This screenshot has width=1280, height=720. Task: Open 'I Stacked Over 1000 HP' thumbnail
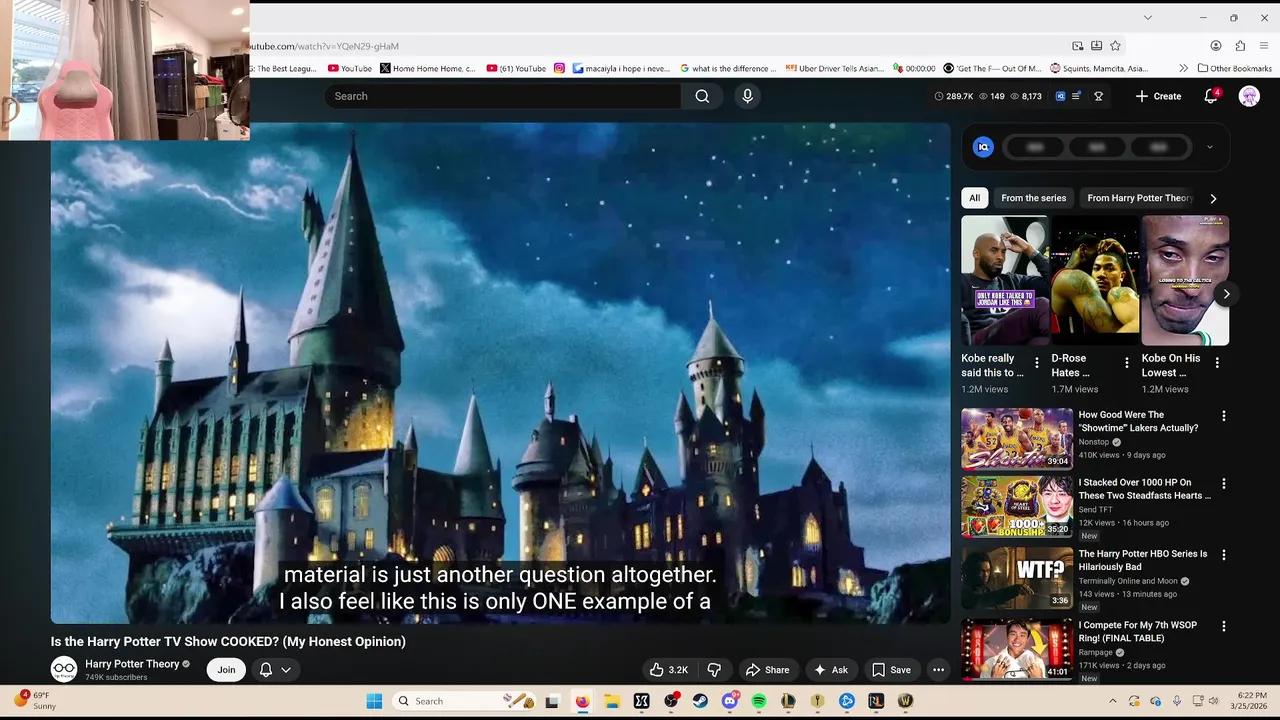click(1017, 506)
